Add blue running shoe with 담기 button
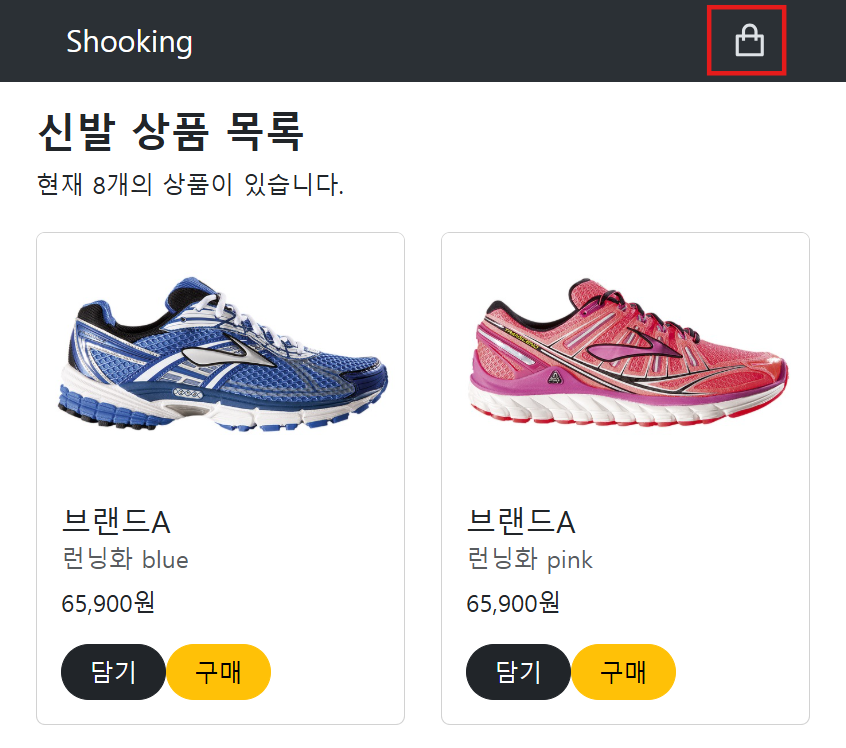This screenshot has width=846, height=748. tap(113, 671)
